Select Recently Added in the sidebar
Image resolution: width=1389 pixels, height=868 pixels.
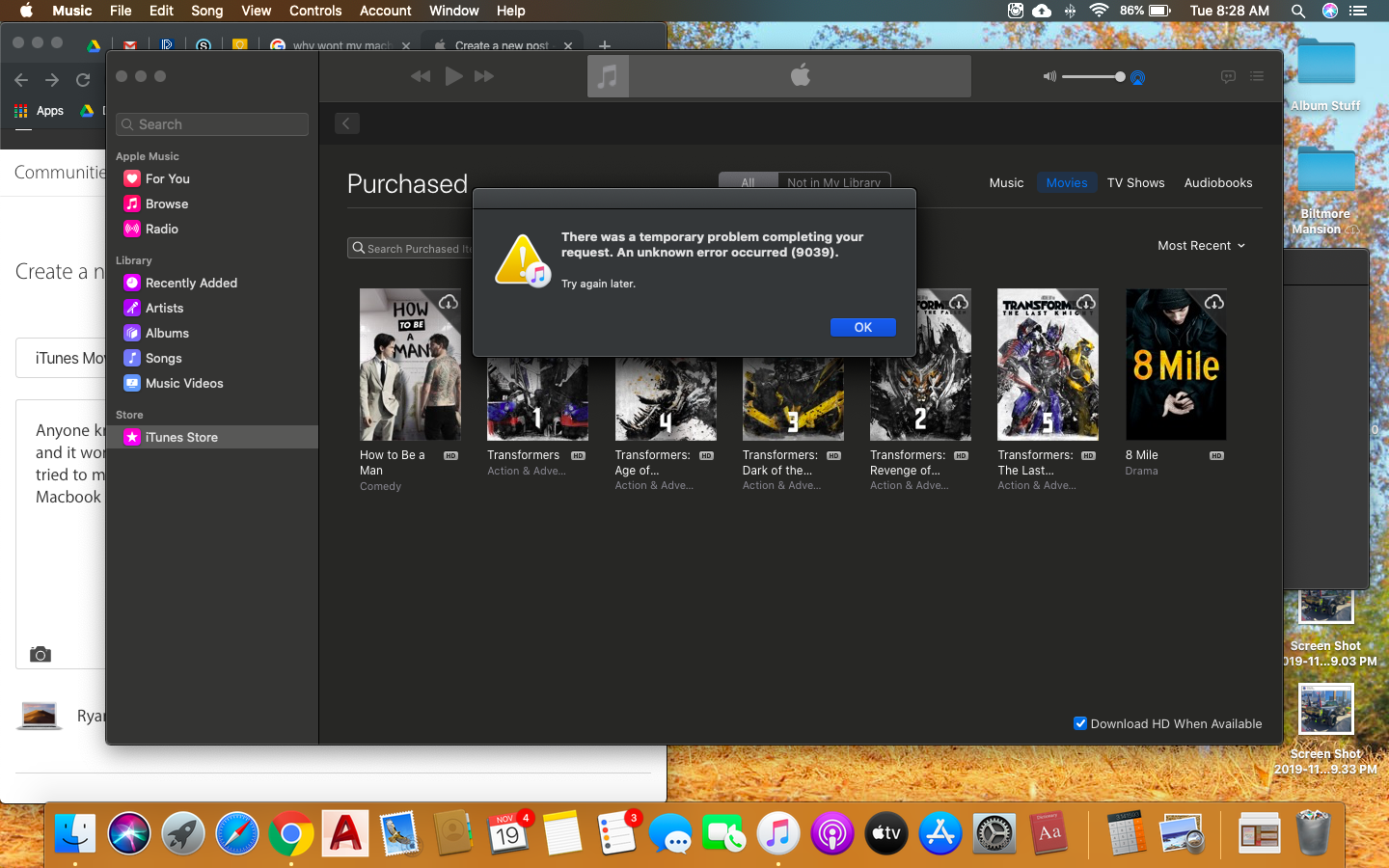[191, 283]
